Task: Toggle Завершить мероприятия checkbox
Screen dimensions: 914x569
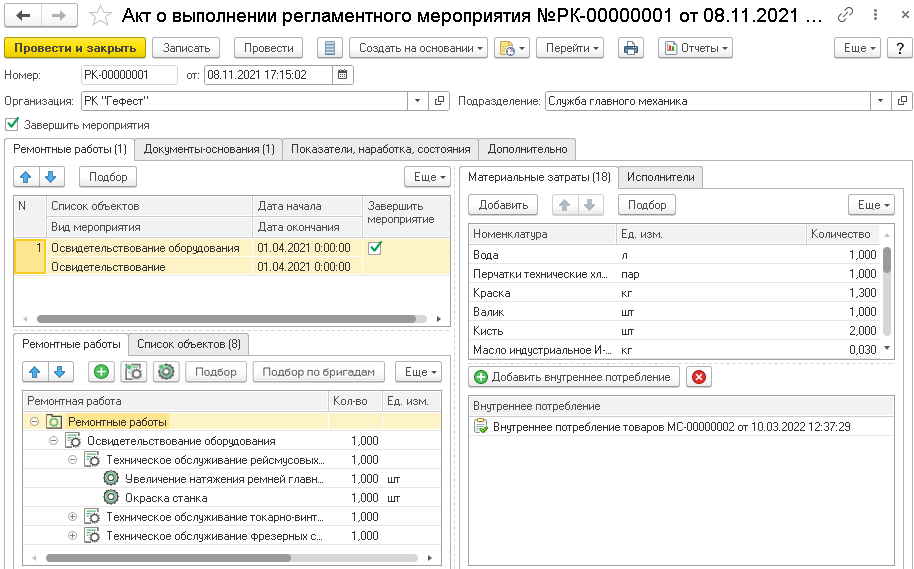Action: click(12, 125)
